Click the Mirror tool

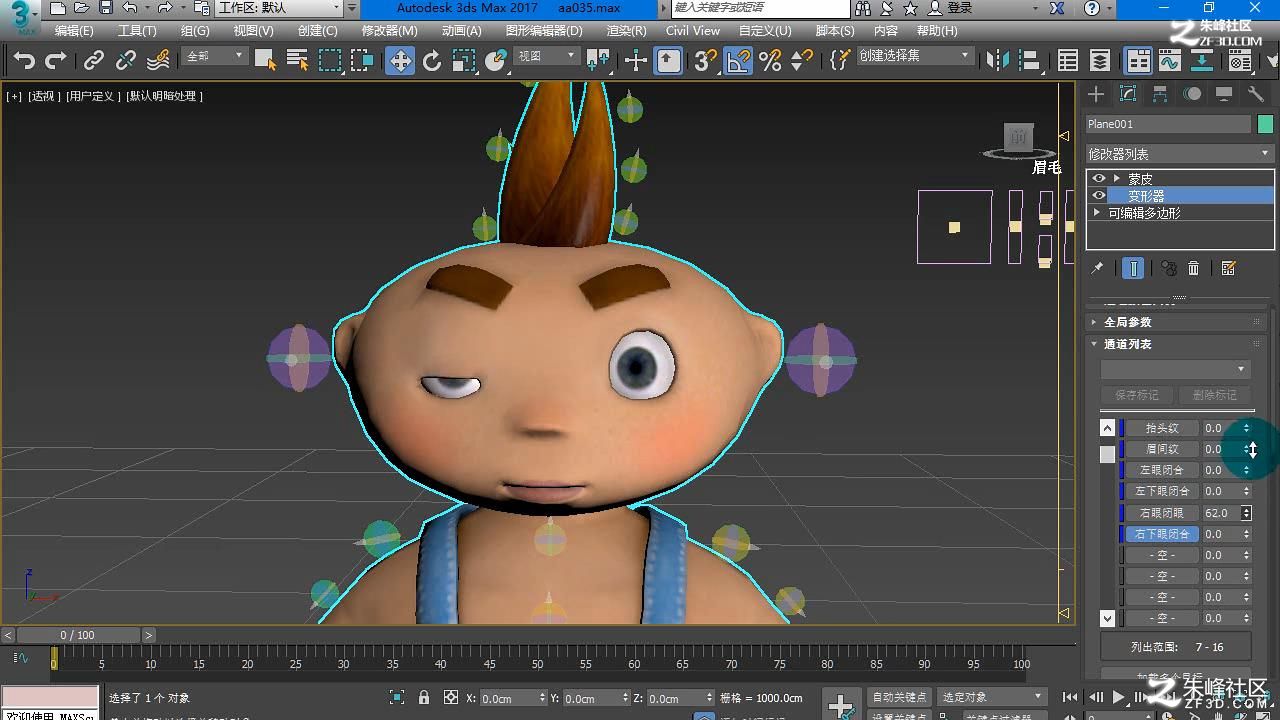pos(998,61)
